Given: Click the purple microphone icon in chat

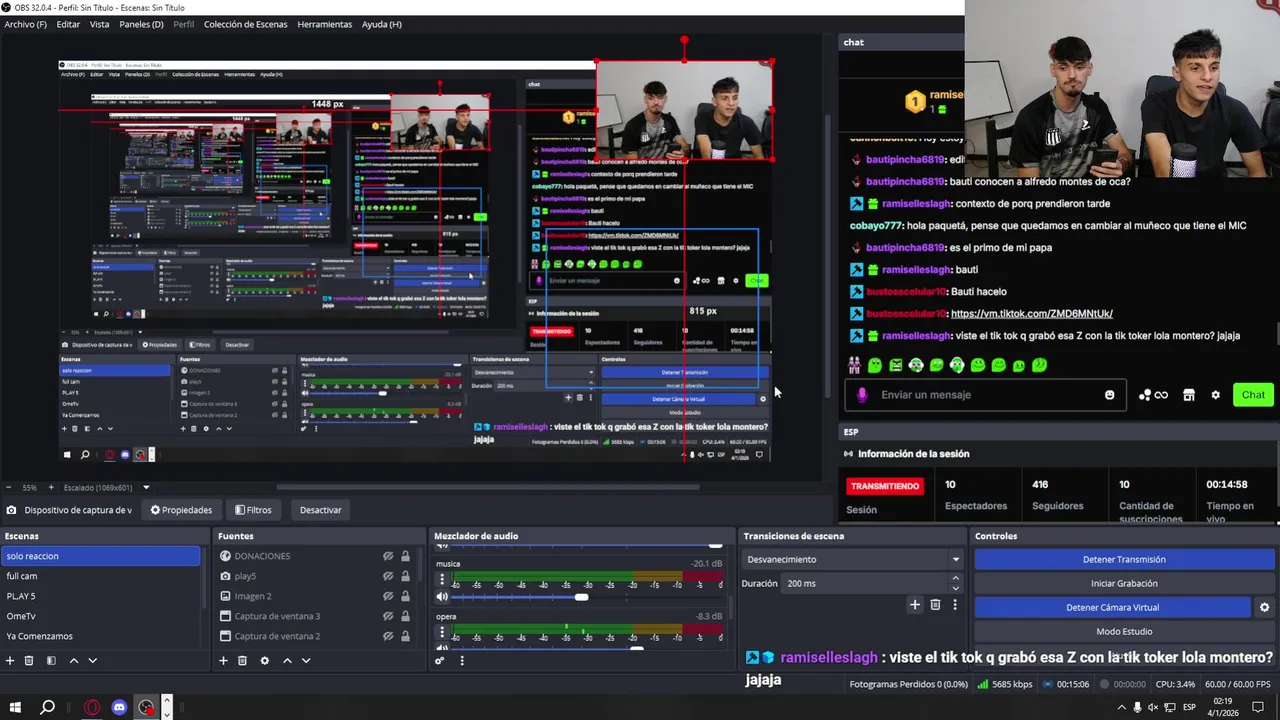Looking at the screenshot, I should [862, 394].
